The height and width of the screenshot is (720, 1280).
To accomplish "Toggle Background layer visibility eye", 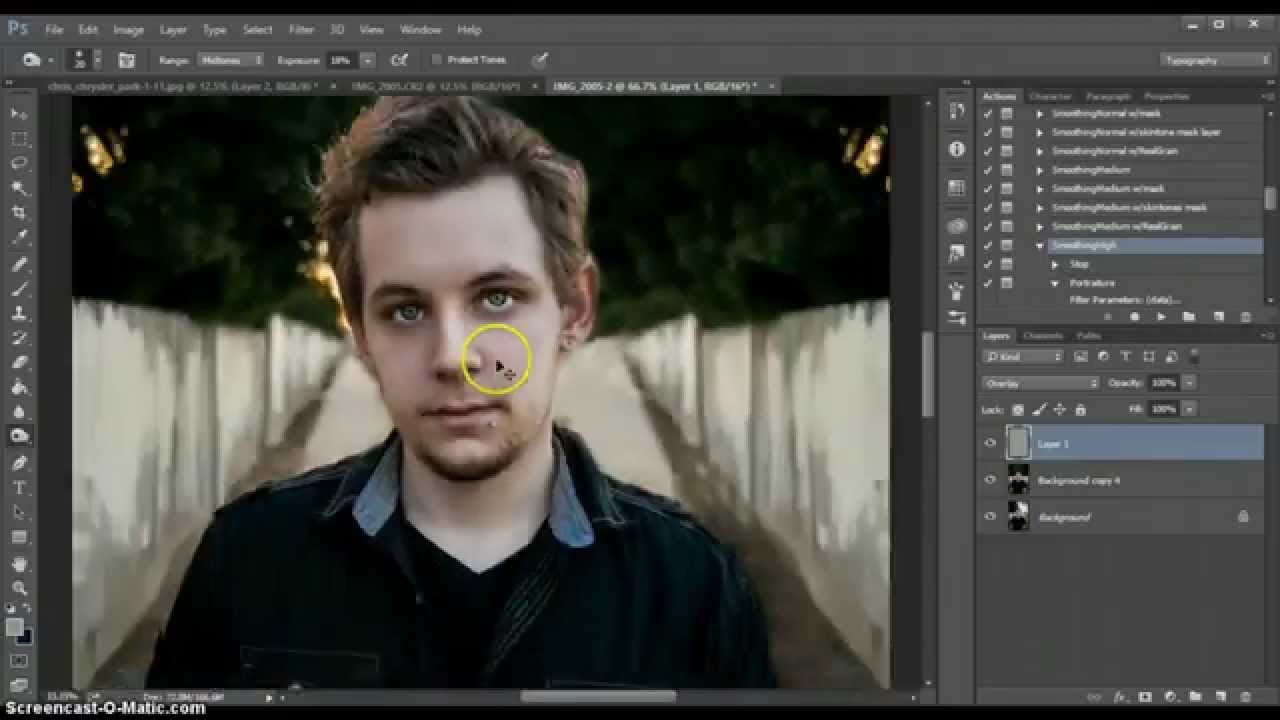I will pos(990,517).
